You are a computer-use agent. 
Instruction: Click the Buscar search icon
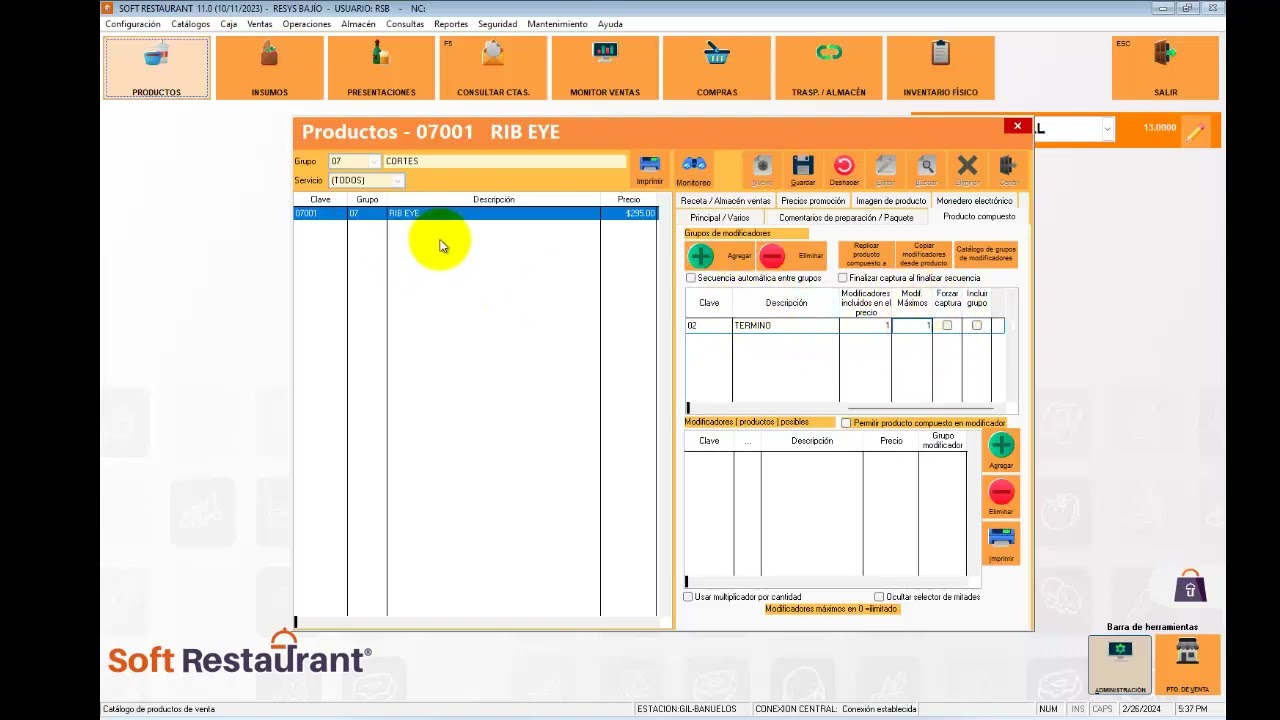[926, 169]
